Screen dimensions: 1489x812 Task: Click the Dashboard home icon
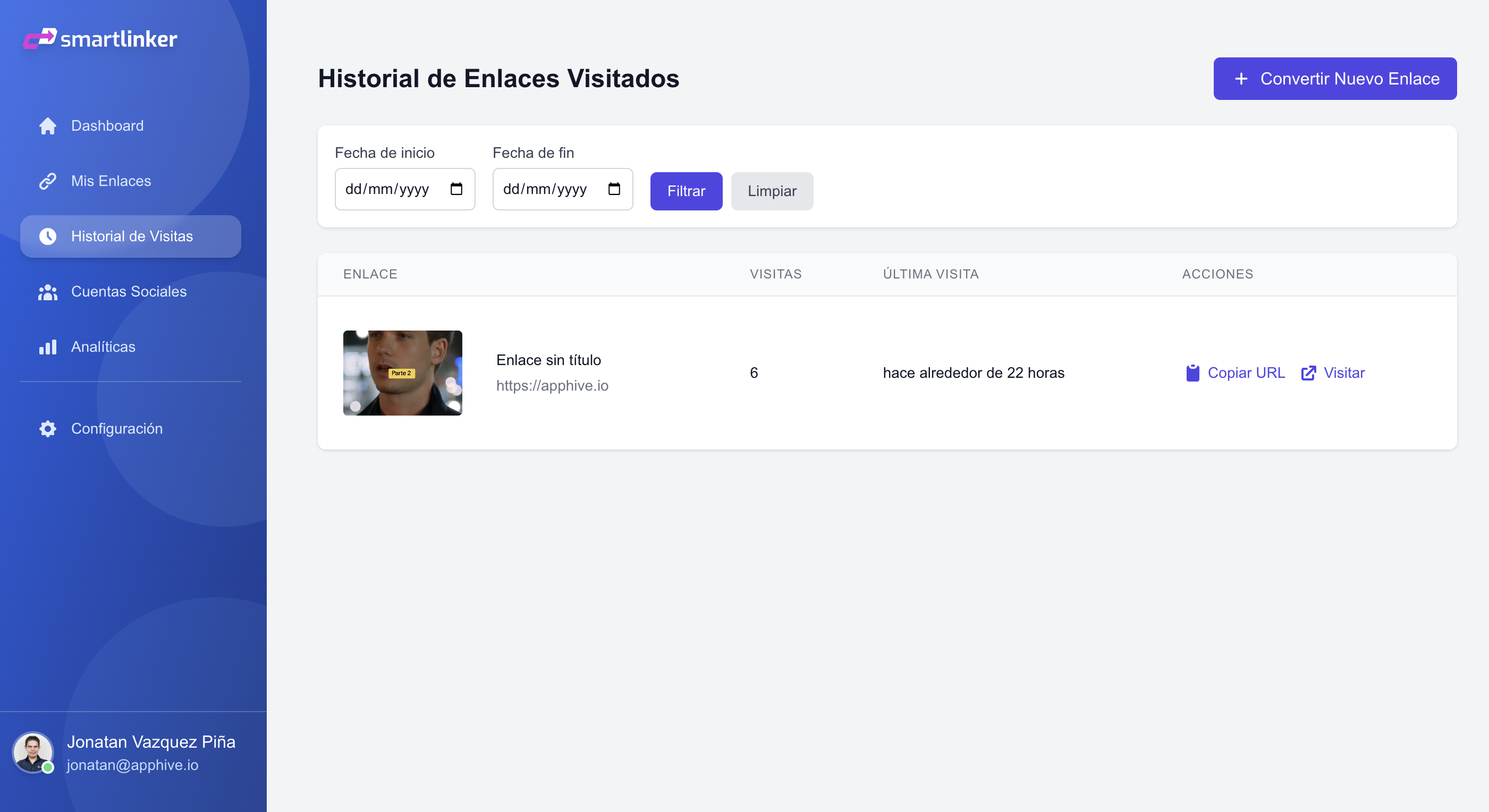pyautogui.click(x=47, y=126)
